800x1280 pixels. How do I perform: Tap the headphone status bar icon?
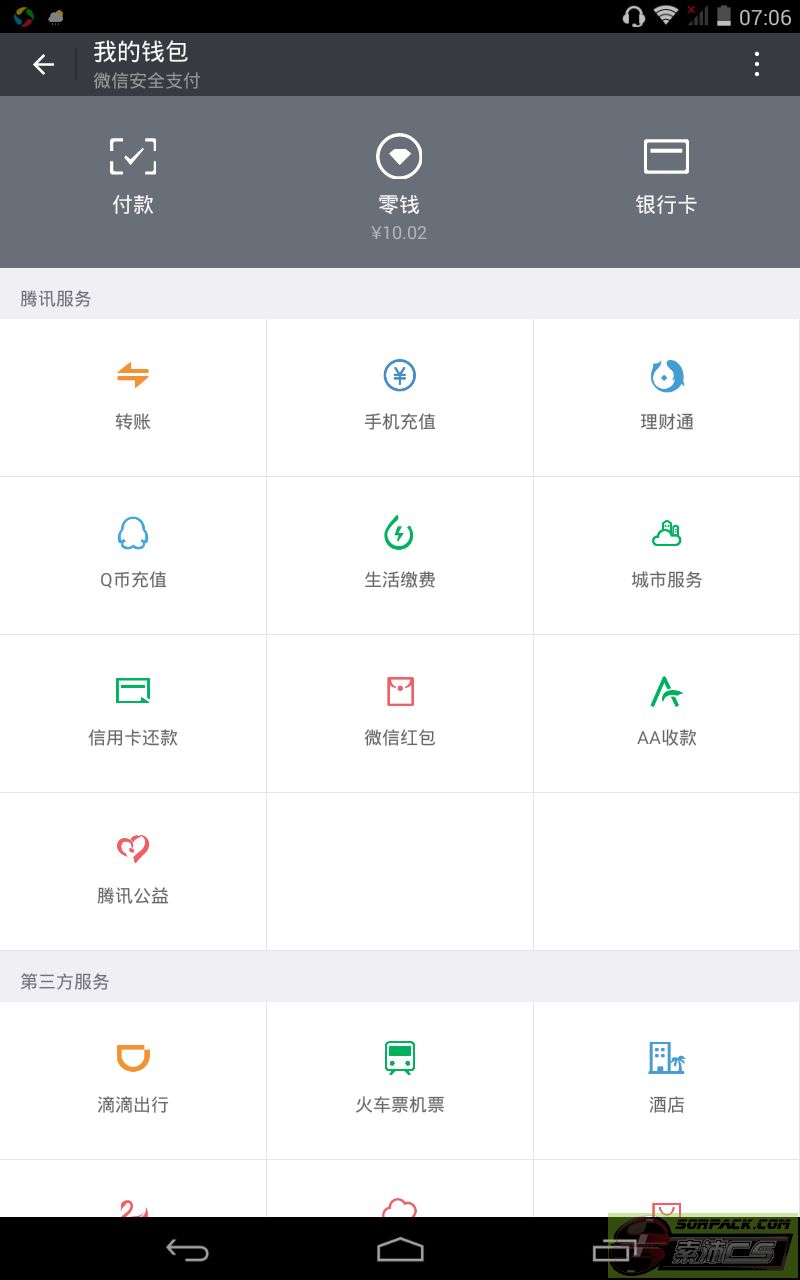[x=633, y=16]
